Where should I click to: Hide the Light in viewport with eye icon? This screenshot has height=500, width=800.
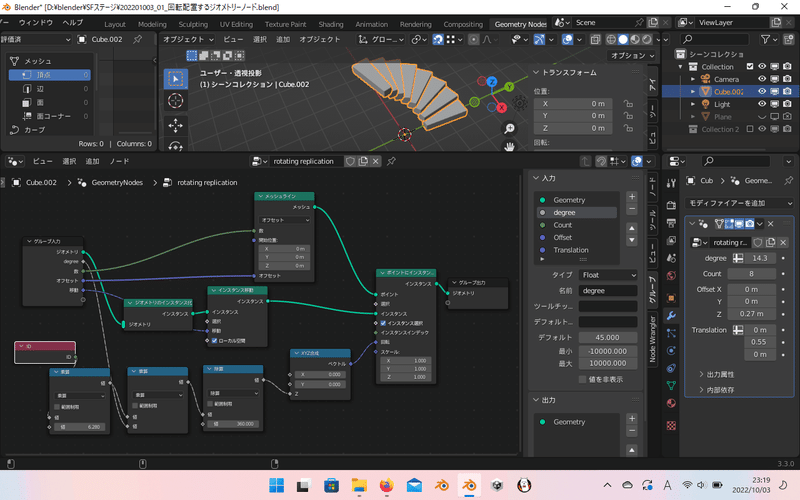[762, 104]
